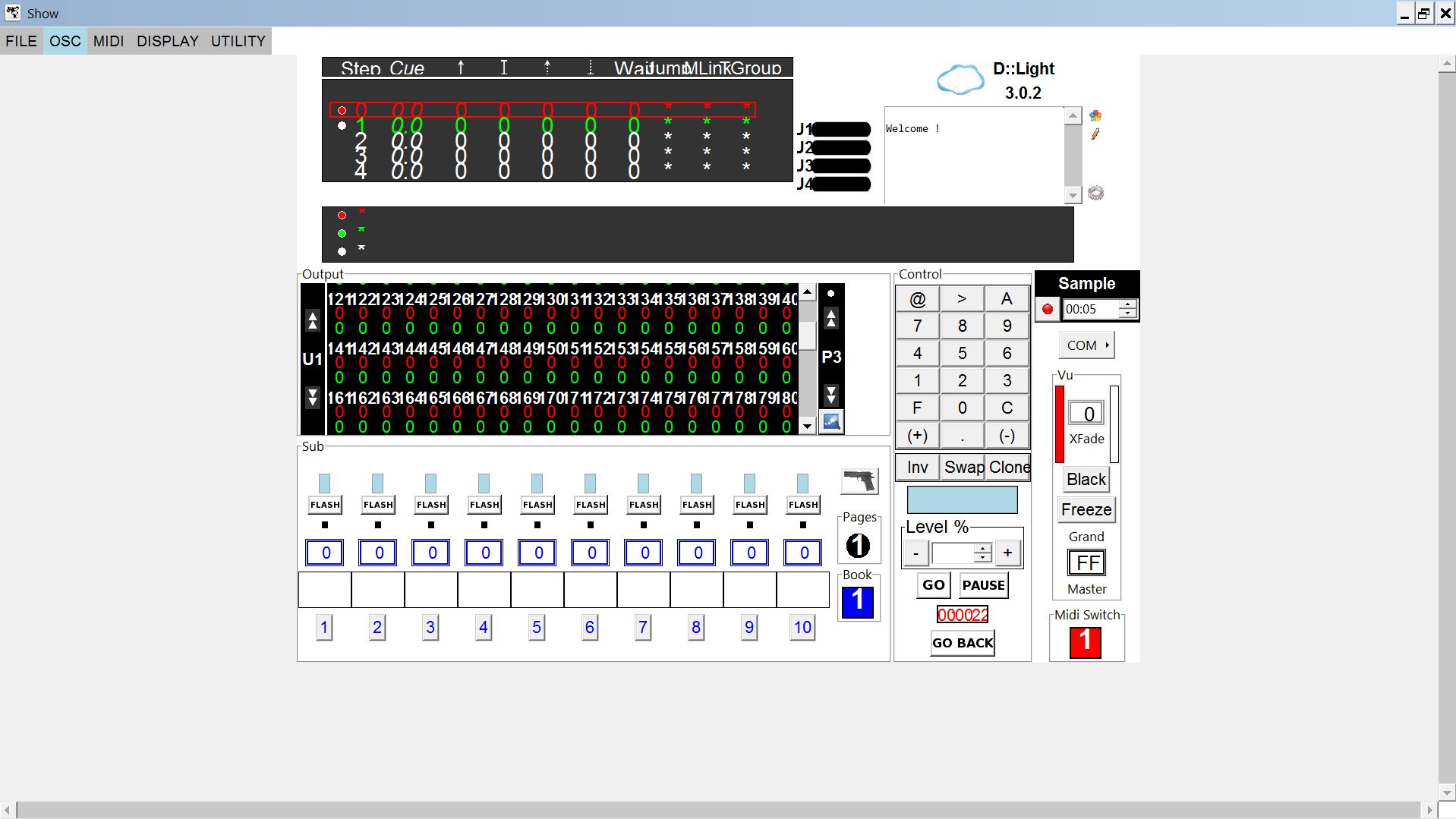Image resolution: width=1456 pixels, height=819 pixels.
Task: Increase Sample time with up stepper
Action: click(1127, 305)
